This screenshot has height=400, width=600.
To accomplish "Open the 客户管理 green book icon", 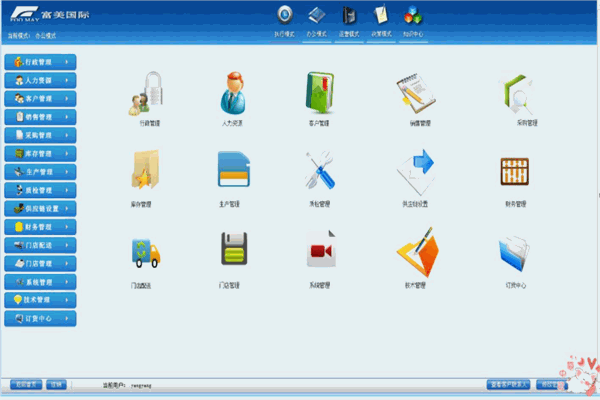I will [x=320, y=92].
